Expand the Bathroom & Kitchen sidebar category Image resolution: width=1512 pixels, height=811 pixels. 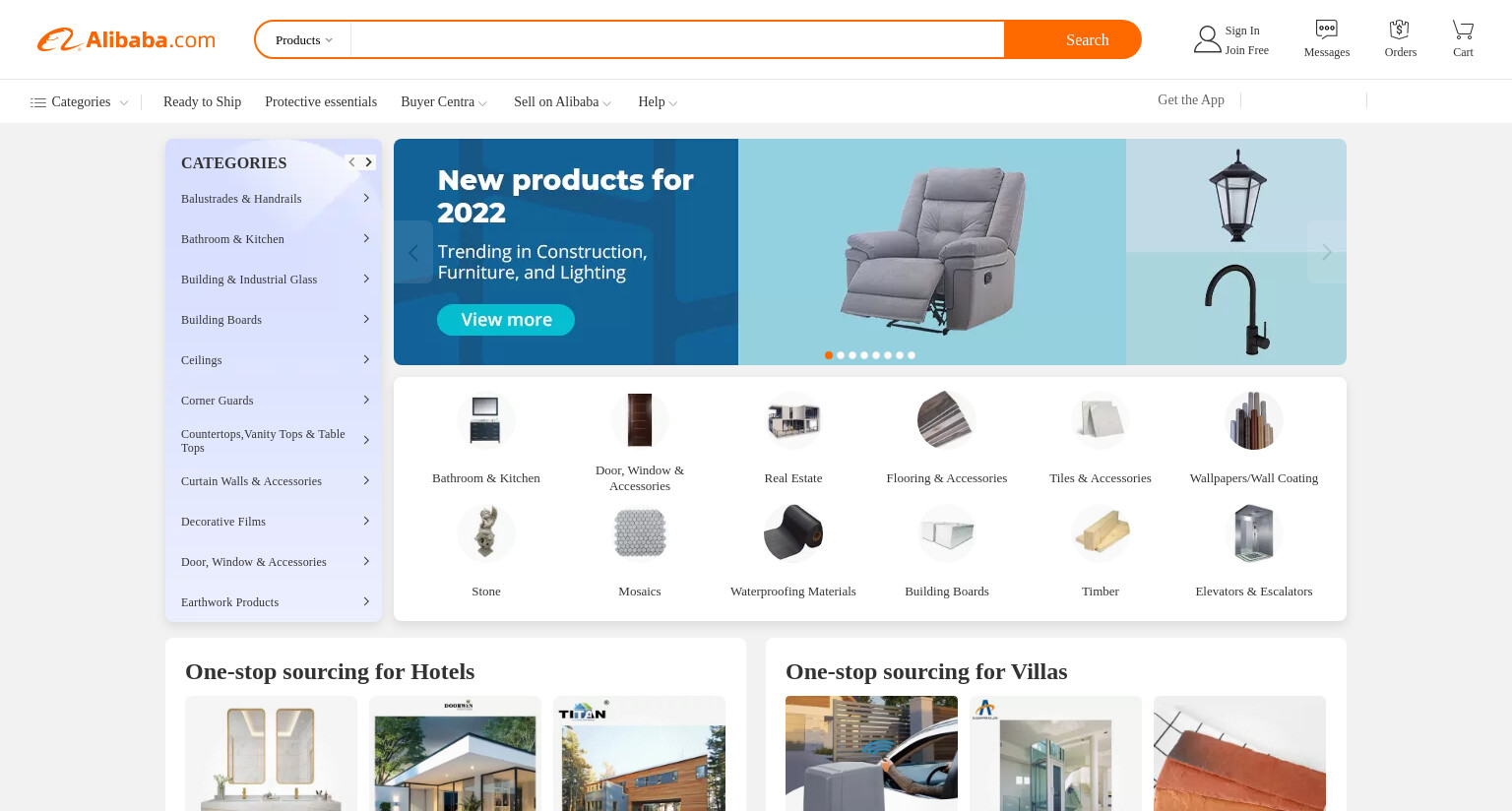click(x=274, y=239)
